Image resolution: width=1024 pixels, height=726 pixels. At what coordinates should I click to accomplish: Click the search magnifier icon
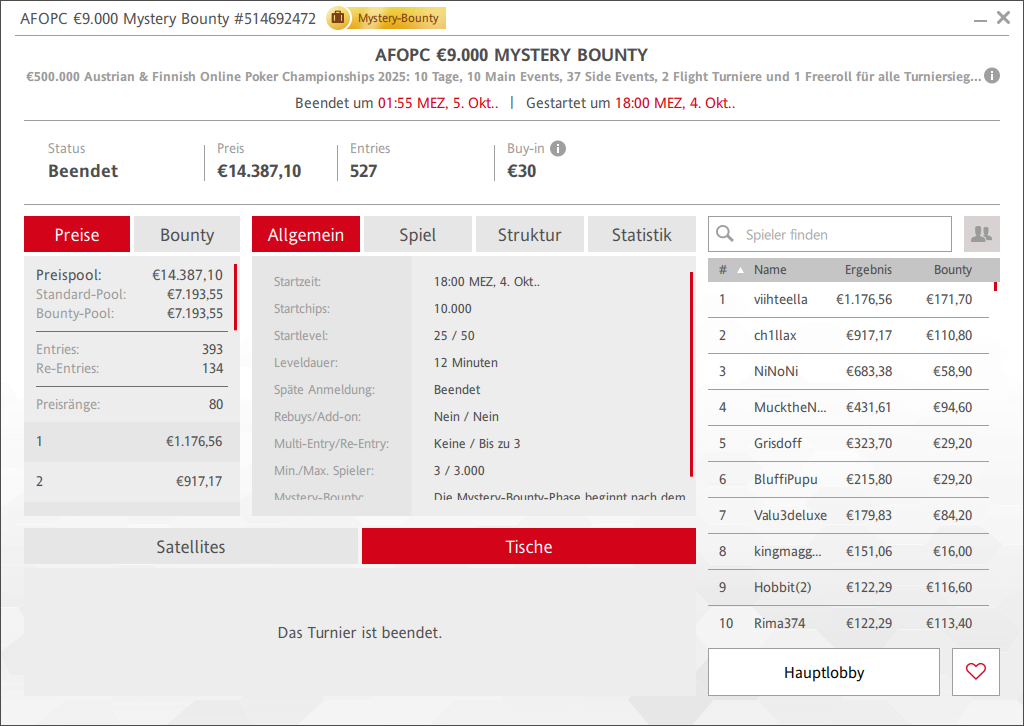pyautogui.click(x=725, y=235)
